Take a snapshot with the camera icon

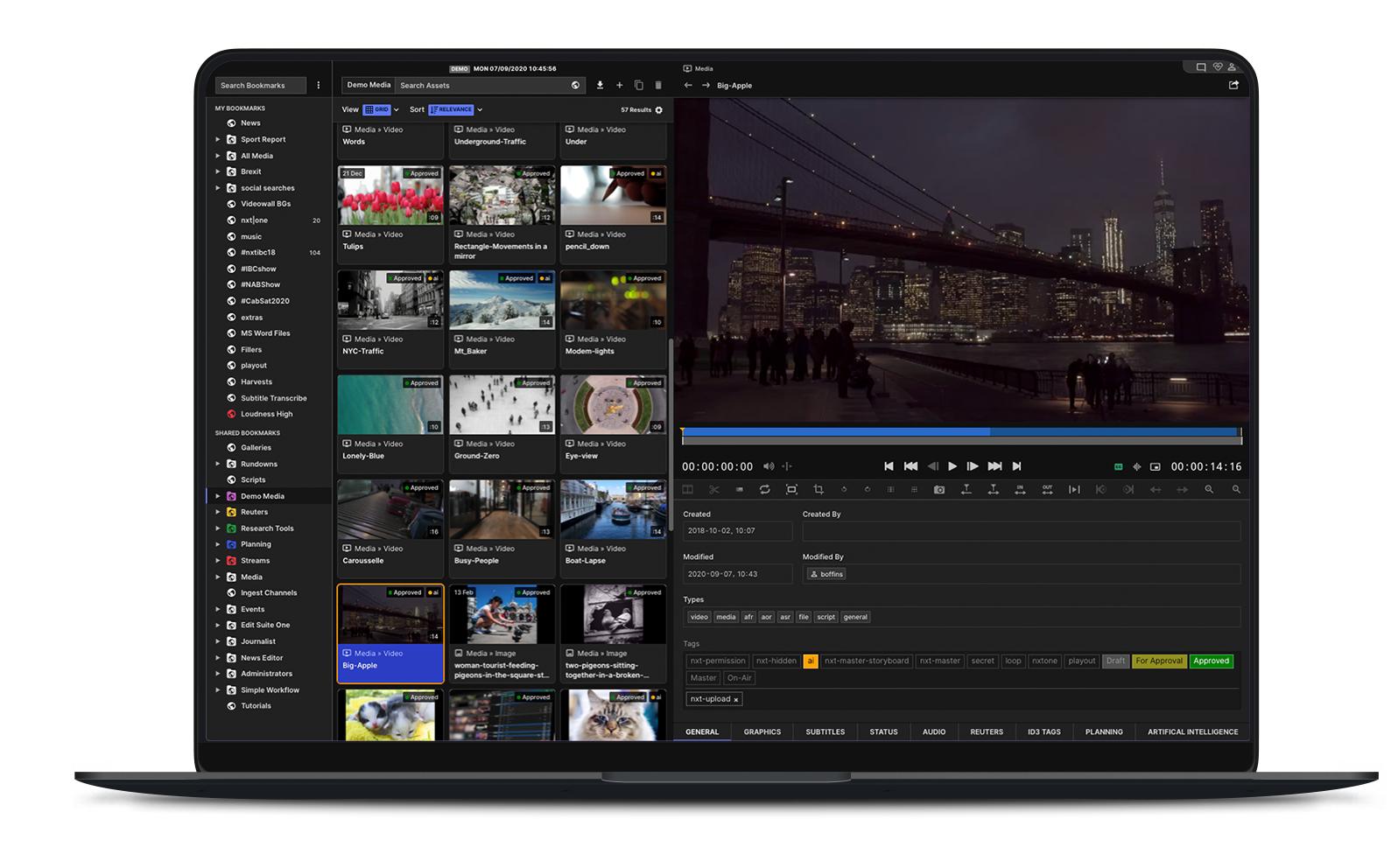(x=939, y=489)
